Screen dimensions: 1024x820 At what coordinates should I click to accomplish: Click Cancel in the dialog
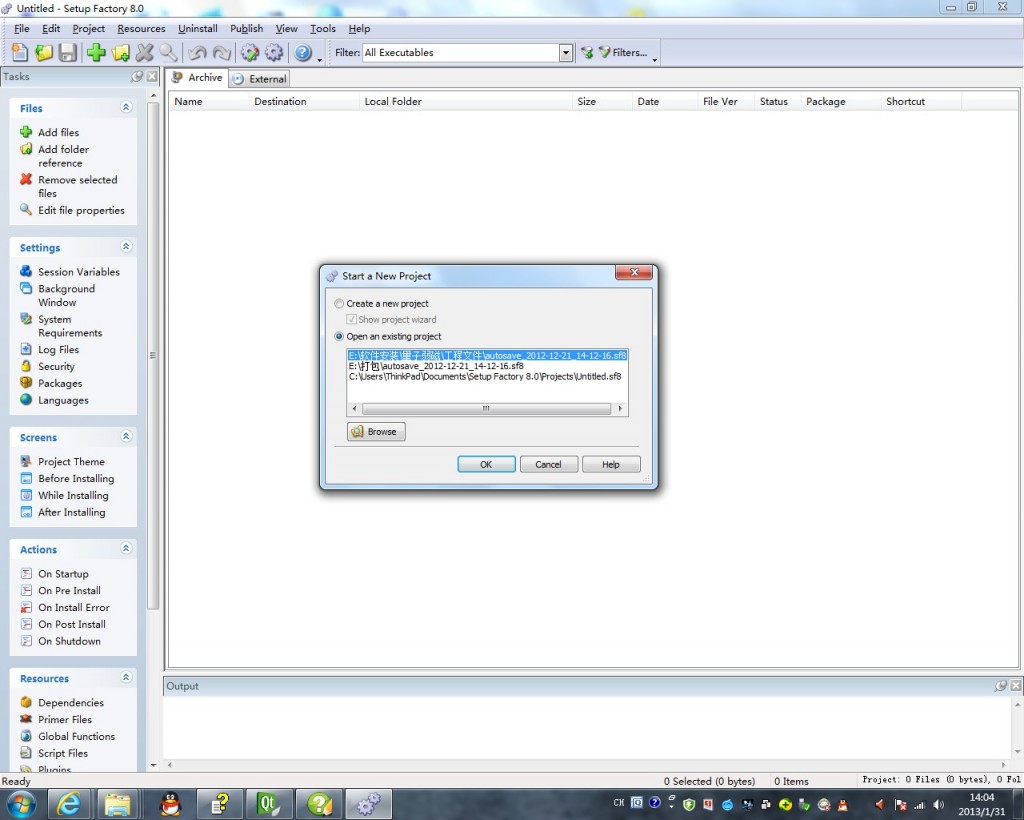point(549,464)
